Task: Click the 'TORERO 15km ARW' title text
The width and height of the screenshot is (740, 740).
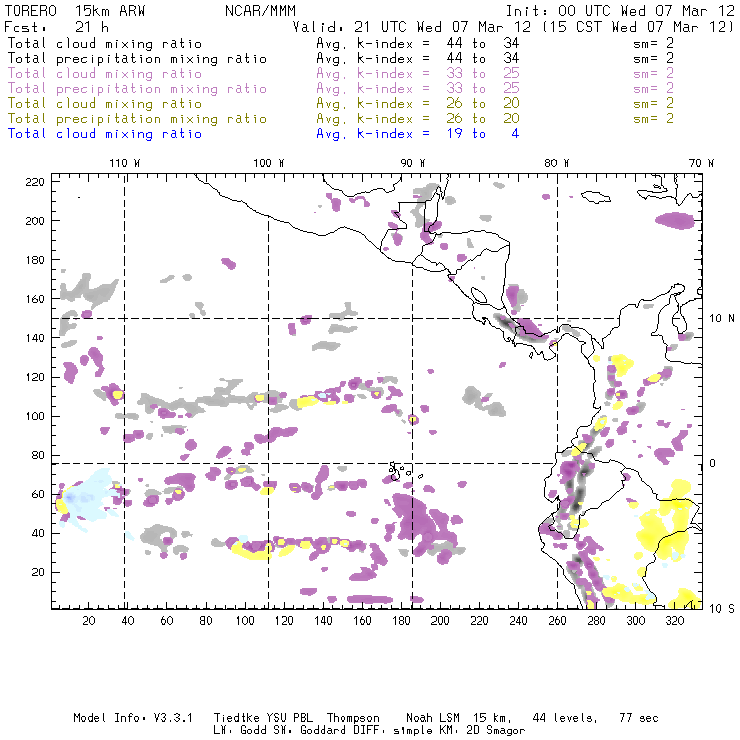Action: [75, 11]
